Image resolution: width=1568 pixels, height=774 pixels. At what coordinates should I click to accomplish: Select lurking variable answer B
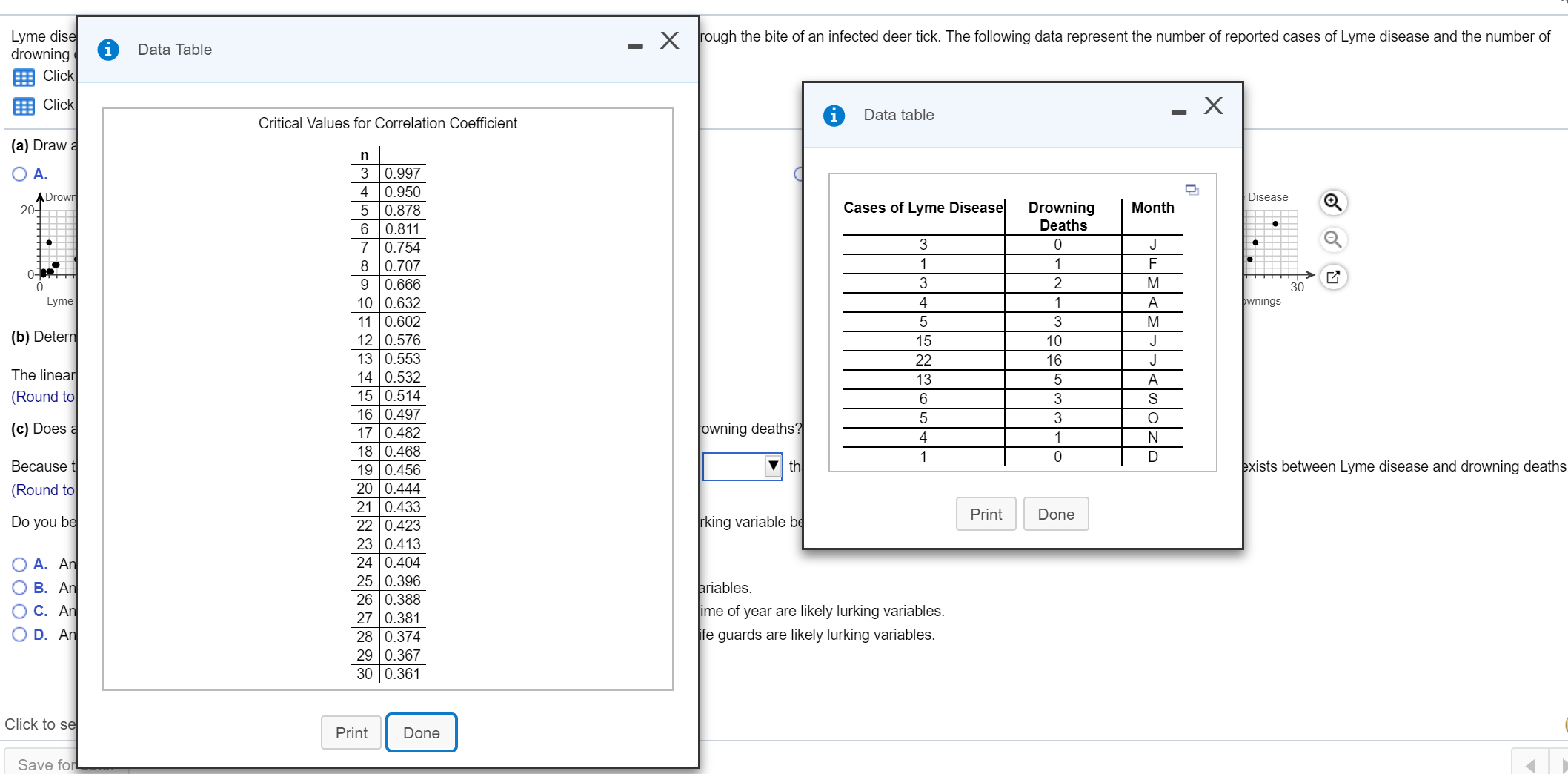19,588
